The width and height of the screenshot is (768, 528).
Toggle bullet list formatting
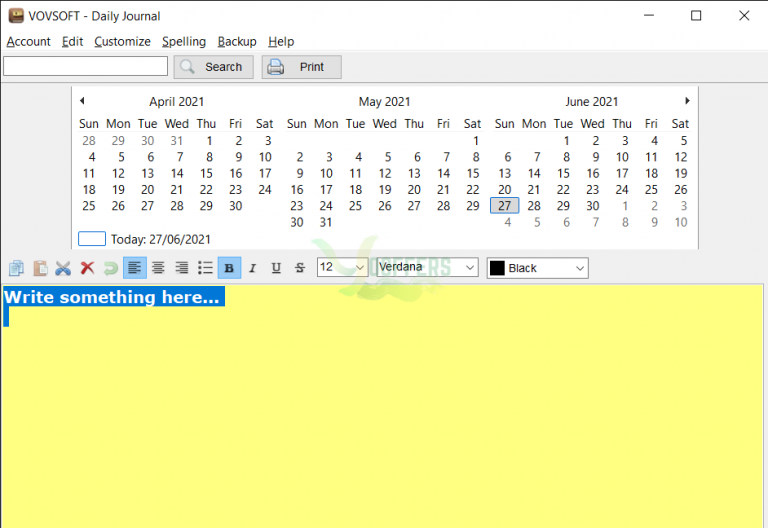click(205, 268)
